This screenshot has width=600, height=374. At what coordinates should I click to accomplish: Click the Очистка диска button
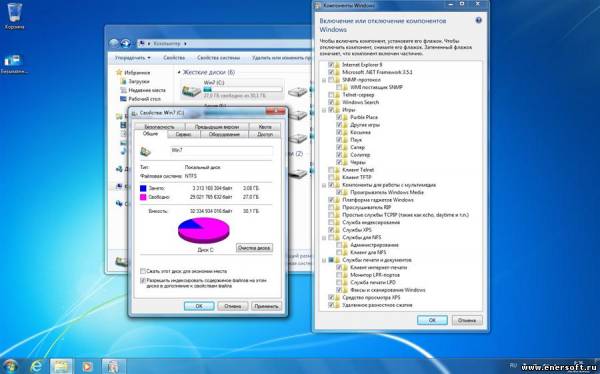[x=254, y=248]
